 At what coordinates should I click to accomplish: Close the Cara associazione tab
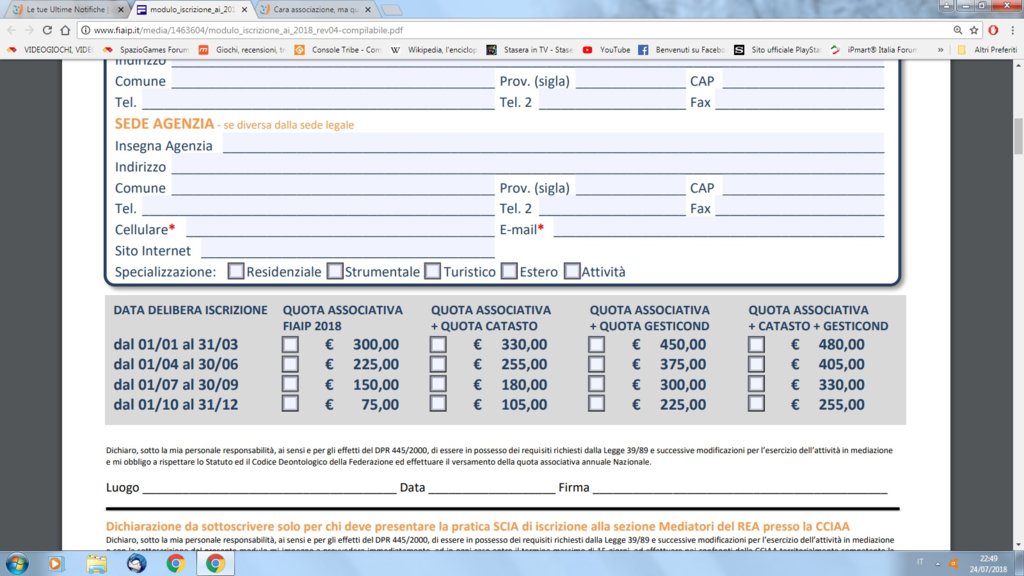coord(368,10)
